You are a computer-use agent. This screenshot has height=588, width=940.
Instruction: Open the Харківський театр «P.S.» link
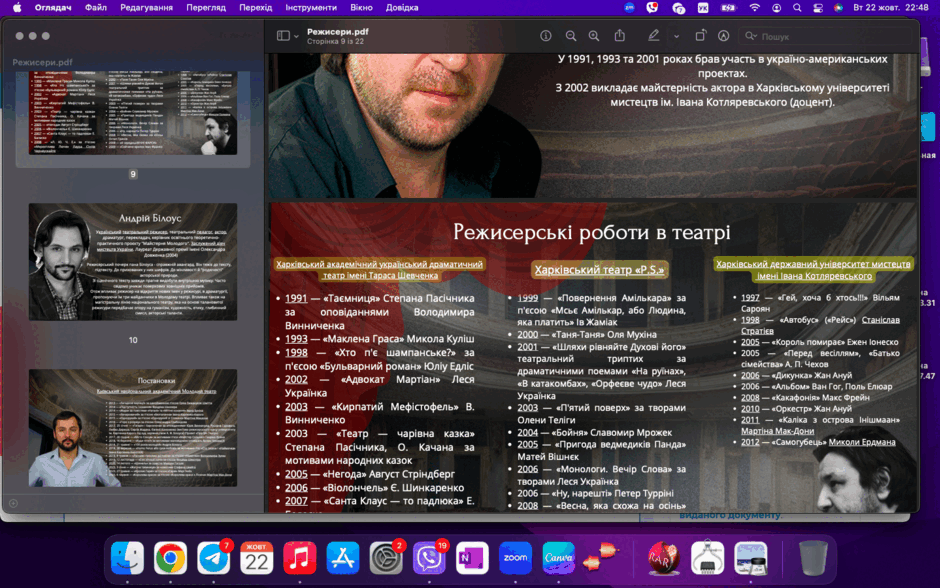(599, 270)
